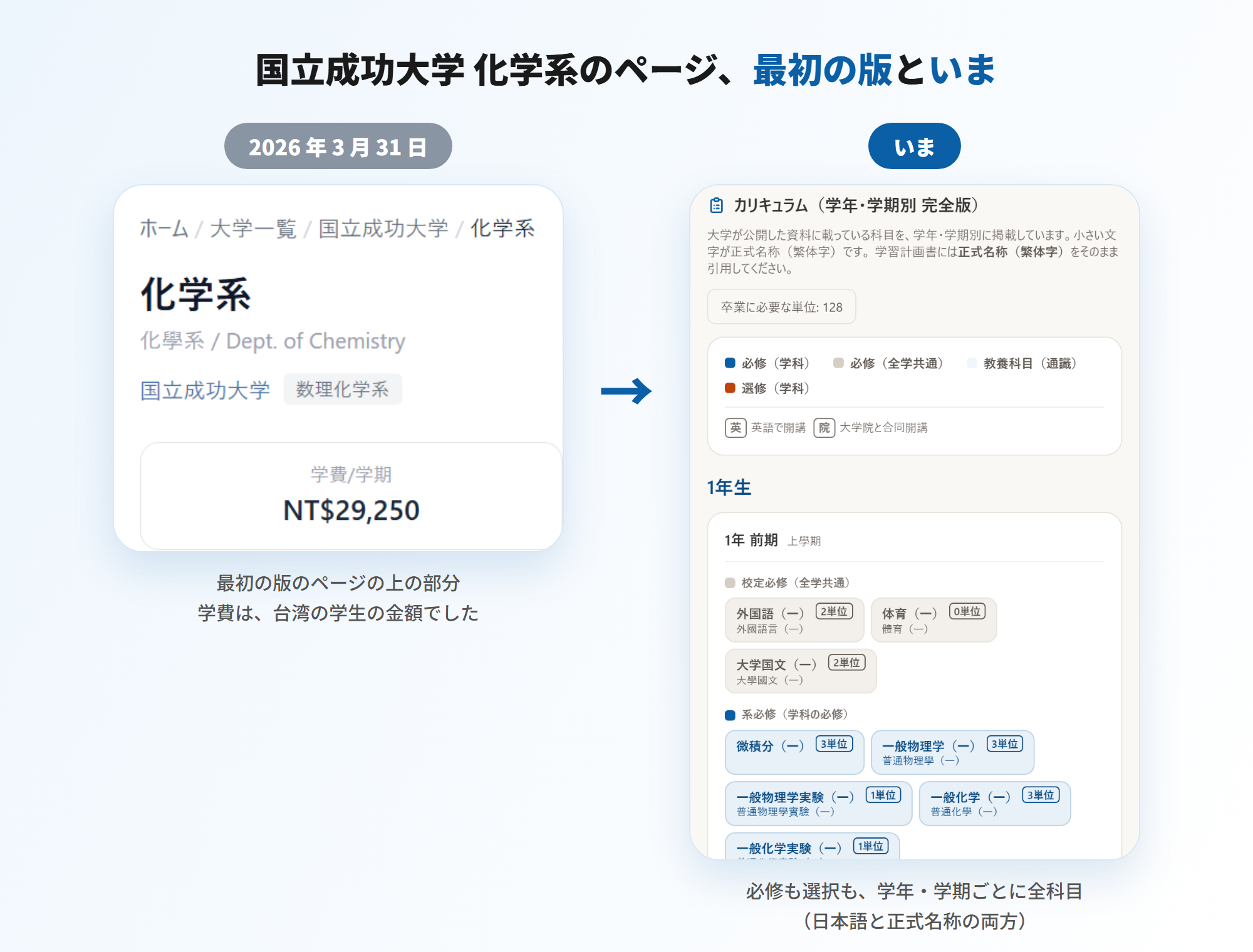Image resolution: width=1253 pixels, height=952 pixels.
Task: Click the 院 badge for 大学院と合同開講
Action: [x=824, y=428]
